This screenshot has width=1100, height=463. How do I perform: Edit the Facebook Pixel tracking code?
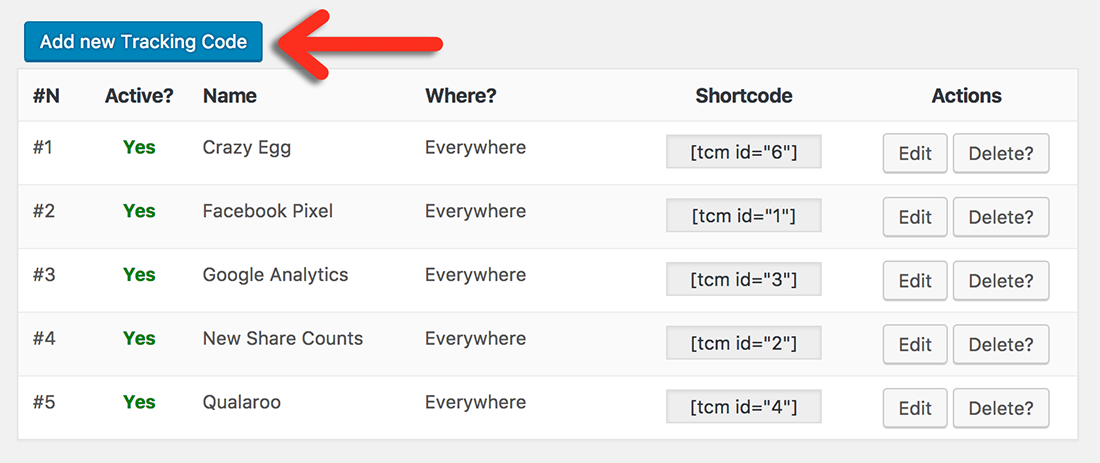coord(914,217)
